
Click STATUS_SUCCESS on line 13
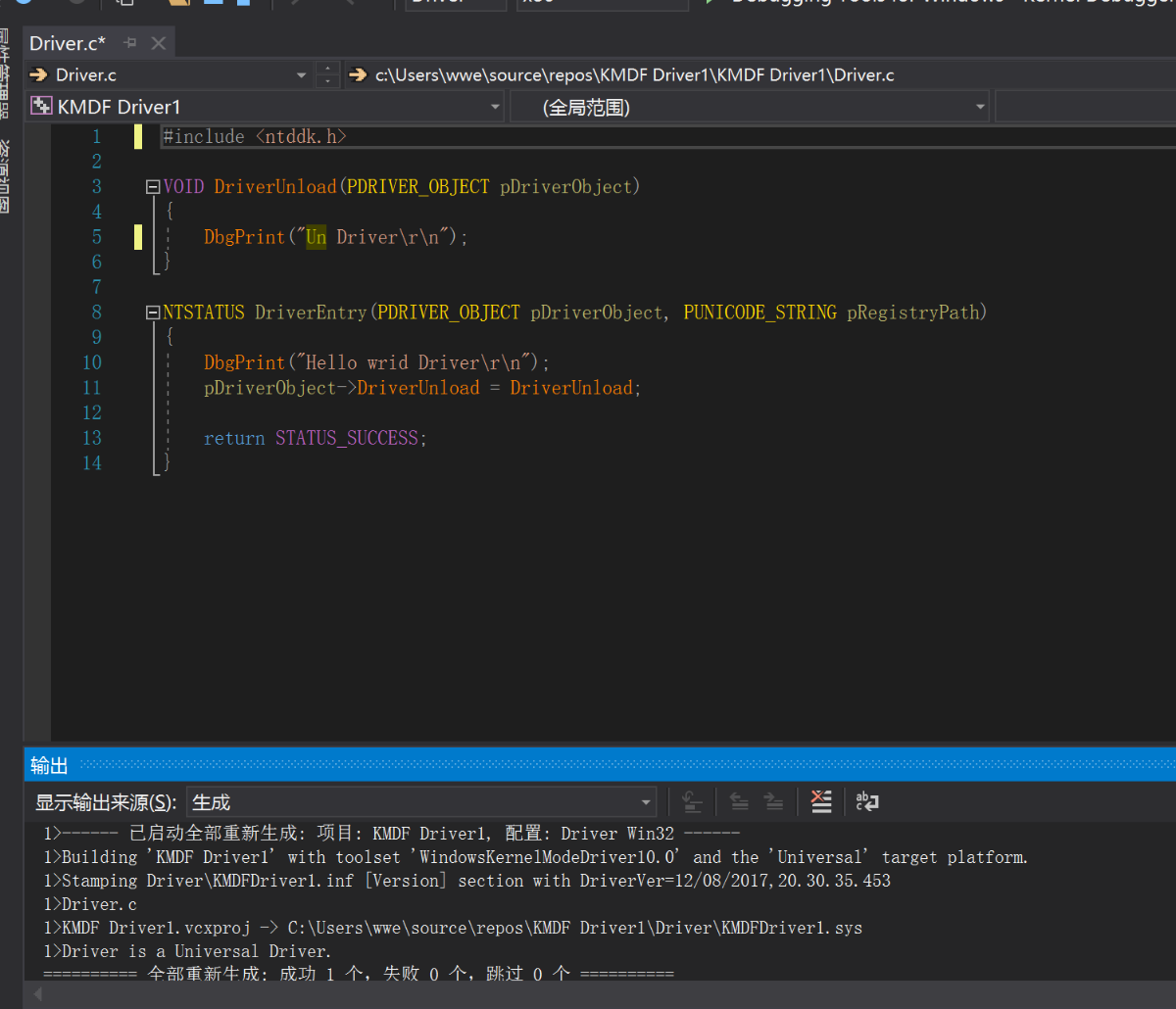(x=346, y=438)
